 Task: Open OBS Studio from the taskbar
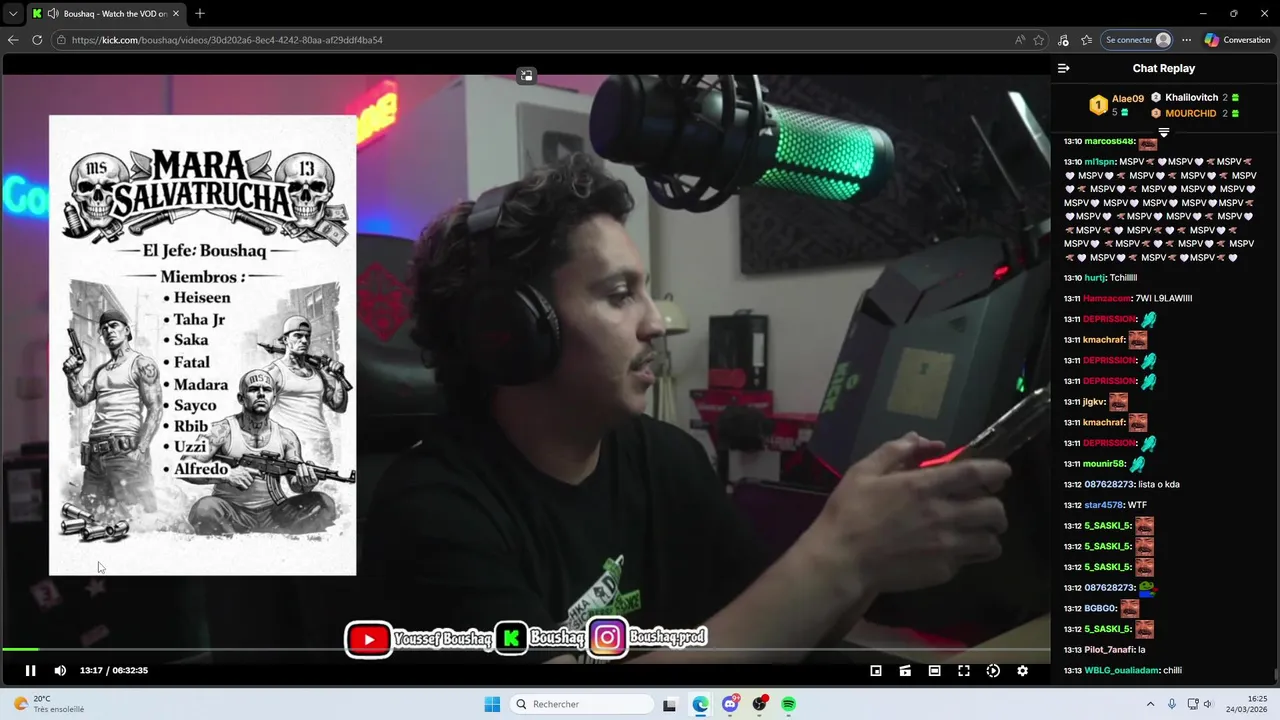760,704
